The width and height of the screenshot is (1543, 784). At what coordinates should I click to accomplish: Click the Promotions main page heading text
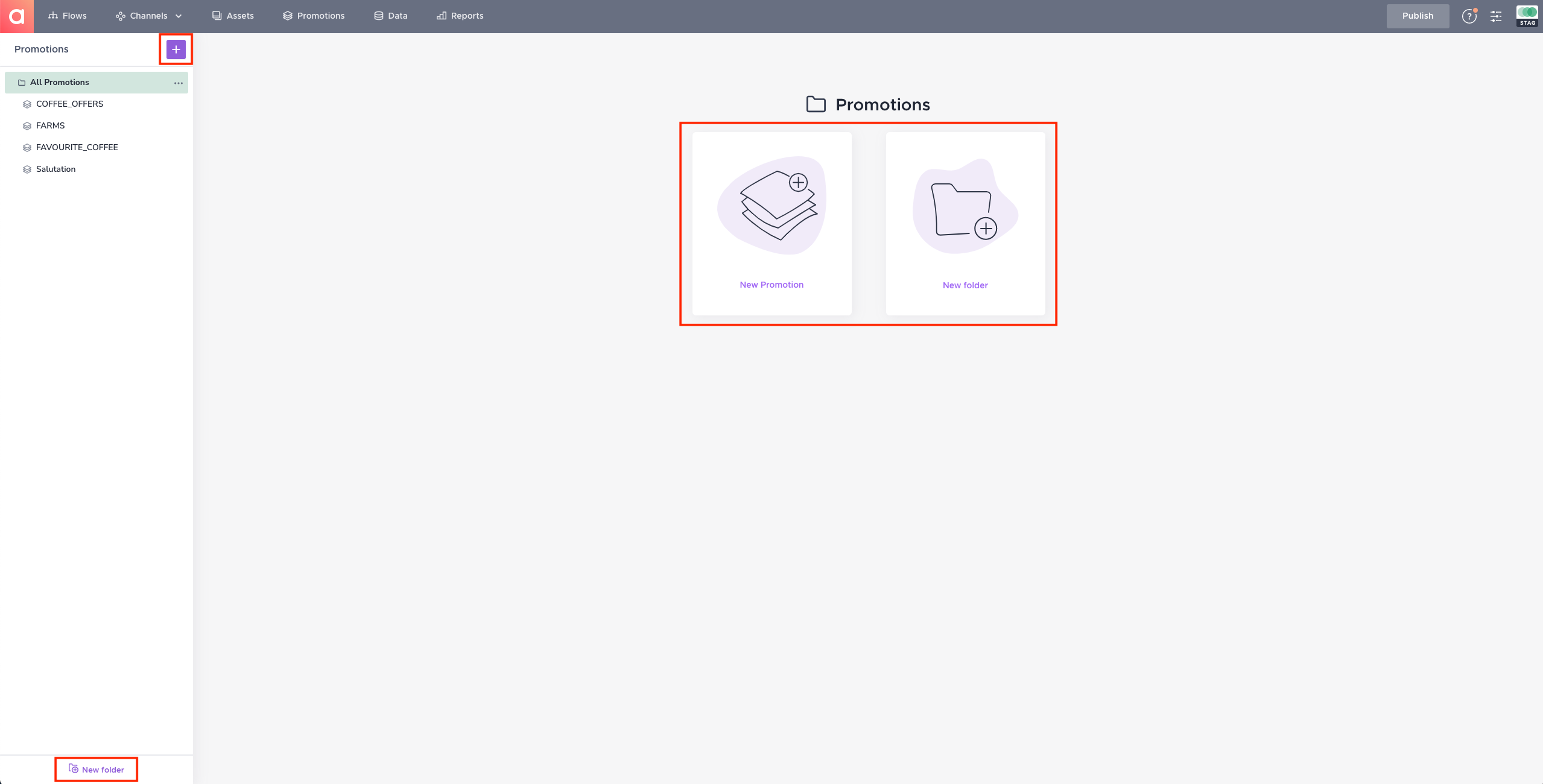point(882,105)
